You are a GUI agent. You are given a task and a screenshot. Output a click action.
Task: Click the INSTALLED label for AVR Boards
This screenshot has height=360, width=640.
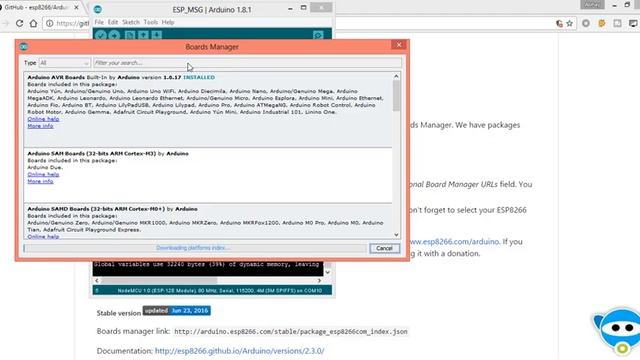pyautogui.click(x=199, y=77)
